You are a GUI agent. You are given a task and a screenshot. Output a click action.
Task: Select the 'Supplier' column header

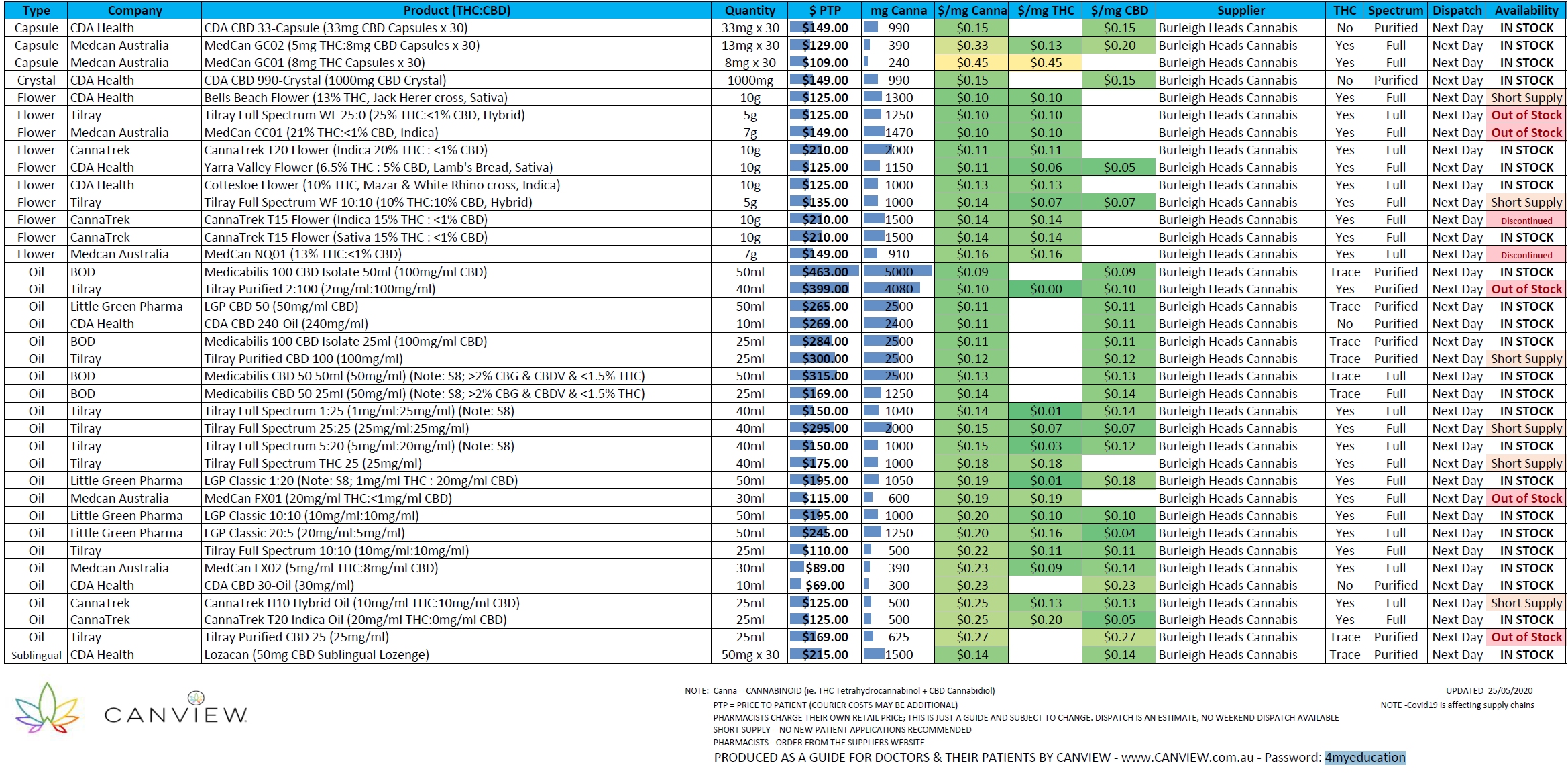click(1241, 10)
